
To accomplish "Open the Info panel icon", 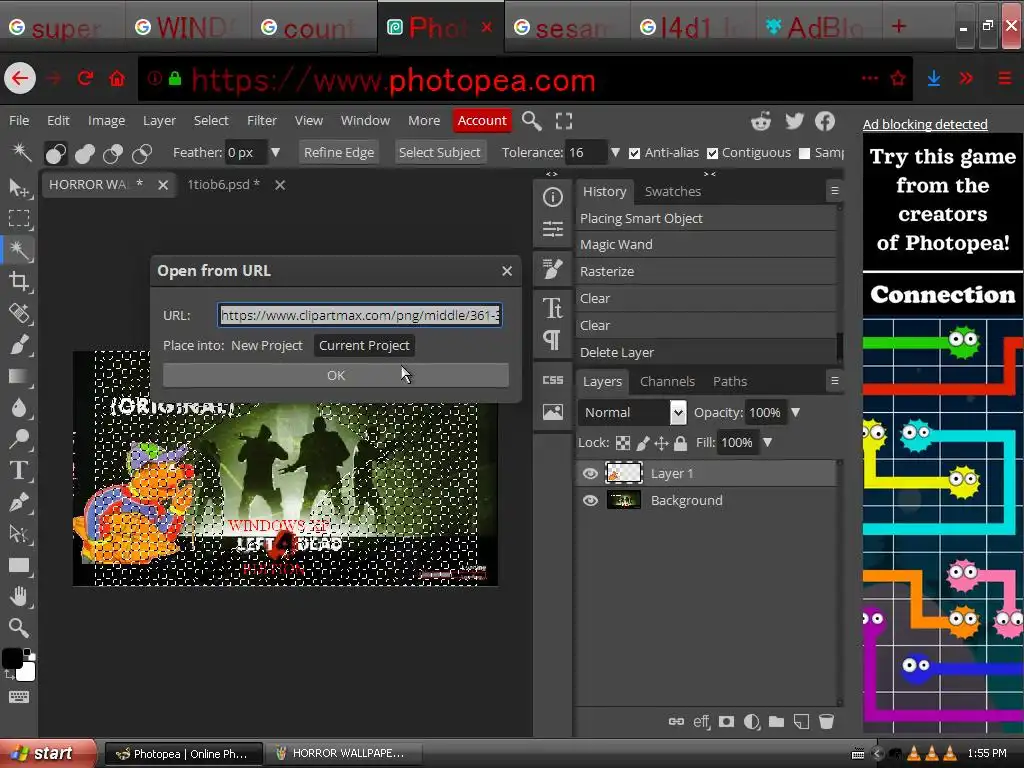I will tap(552, 197).
